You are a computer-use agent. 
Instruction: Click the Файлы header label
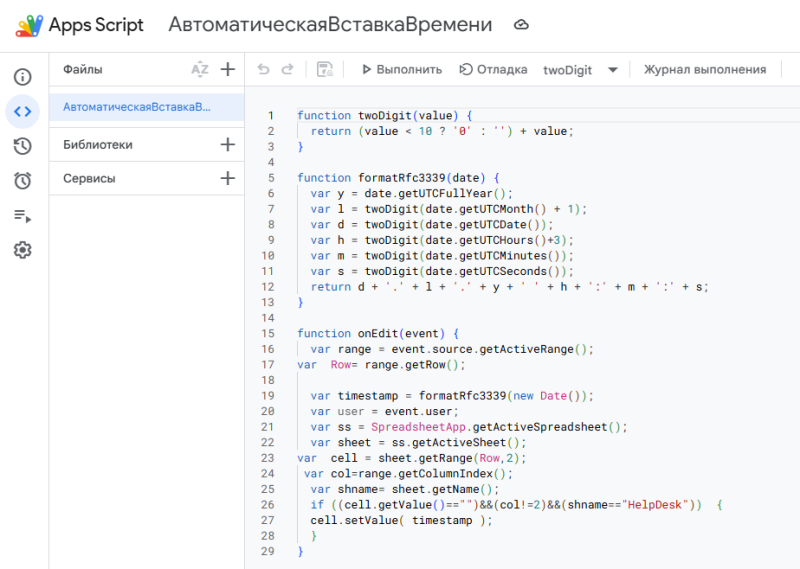pos(83,69)
